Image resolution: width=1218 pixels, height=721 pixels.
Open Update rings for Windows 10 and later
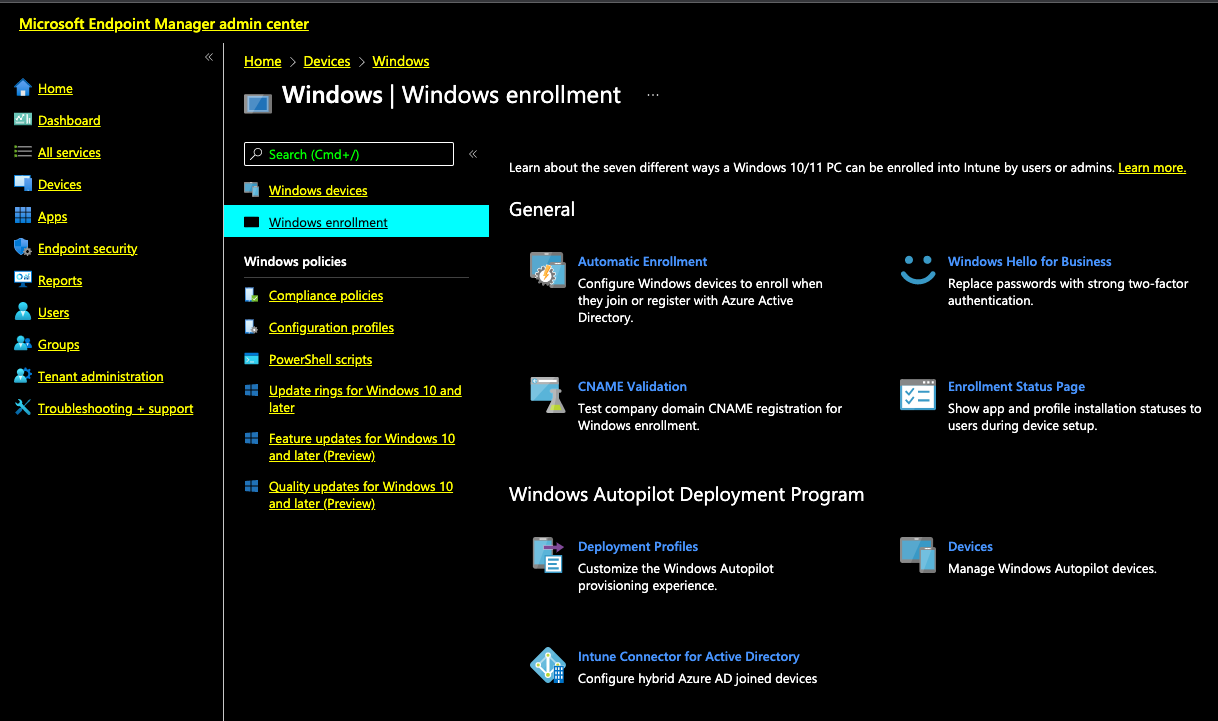pos(365,399)
